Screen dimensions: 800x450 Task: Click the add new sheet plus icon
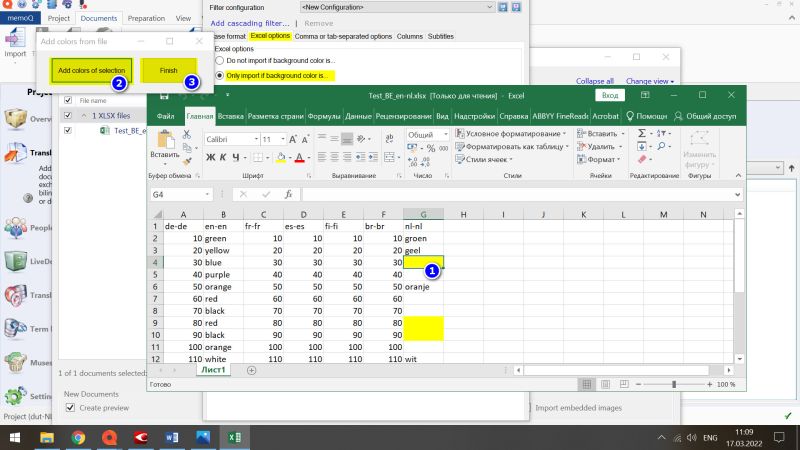(251, 370)
